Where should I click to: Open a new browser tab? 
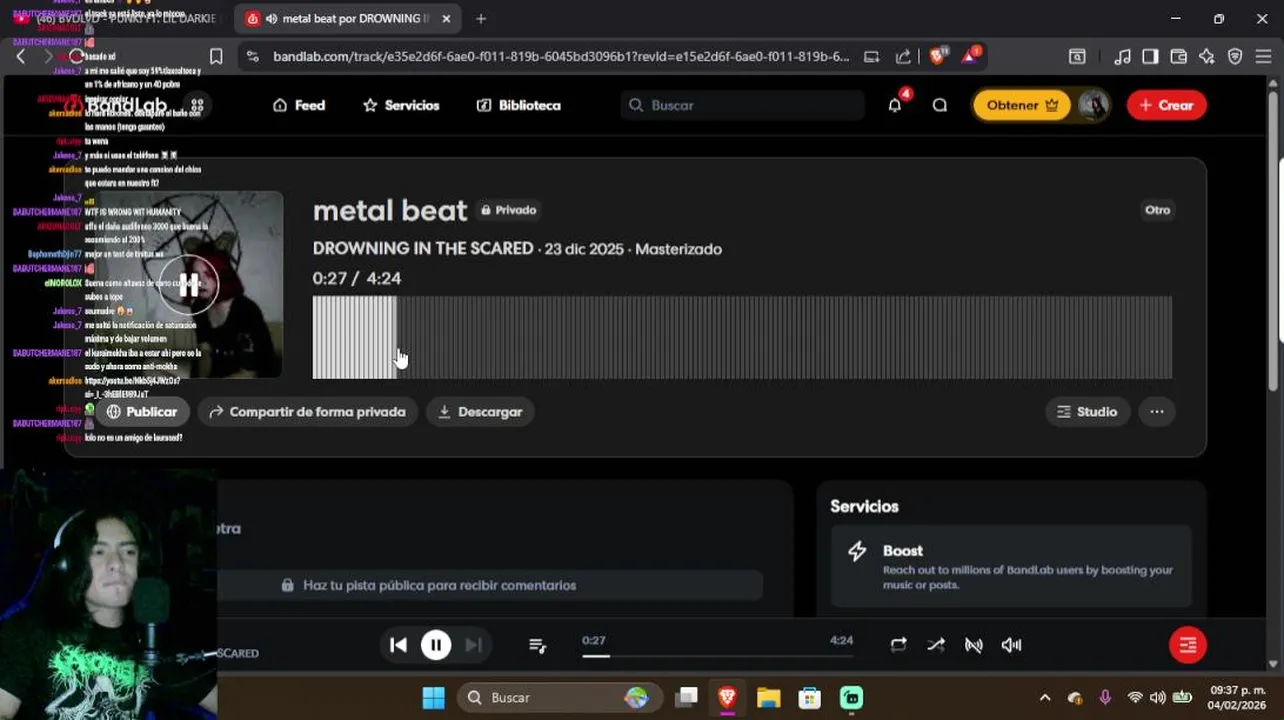[481, 19]
